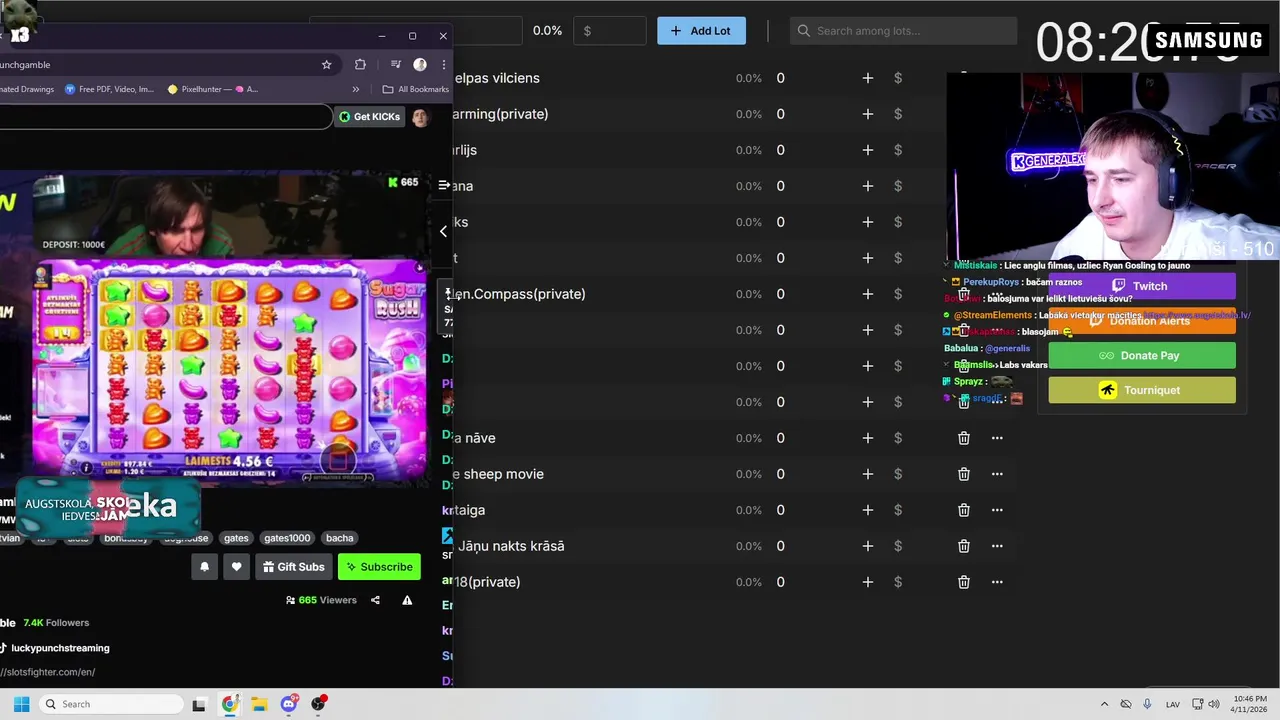This screenshot has height=720, width=1280.
Task: Toggle the follow heart button on Kick
Action: pyautogui.click(x=236, y=567)
